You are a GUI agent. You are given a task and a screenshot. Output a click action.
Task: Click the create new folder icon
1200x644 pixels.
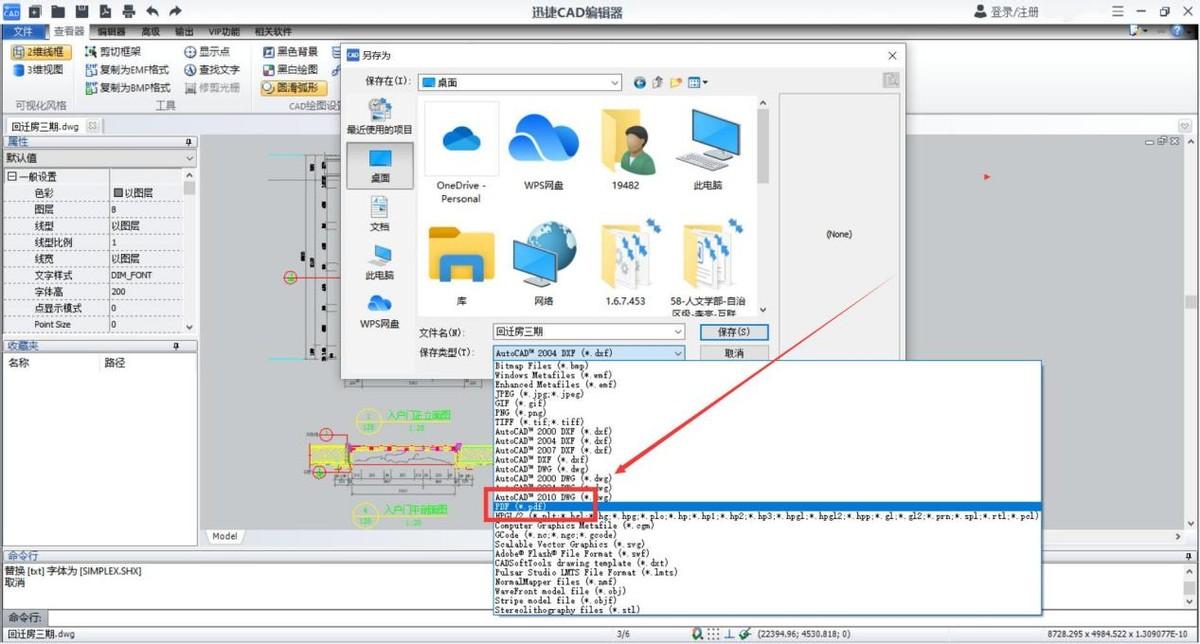[676, 82]
